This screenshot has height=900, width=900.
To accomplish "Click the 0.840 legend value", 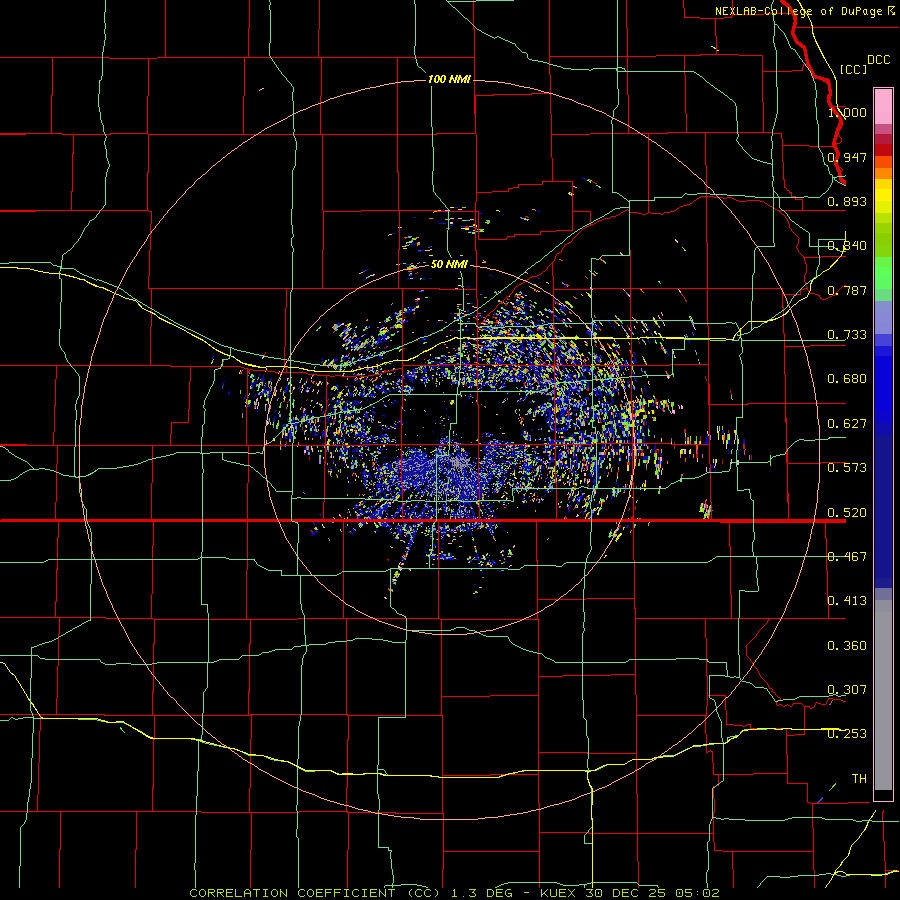I will [x=847, y=246].
